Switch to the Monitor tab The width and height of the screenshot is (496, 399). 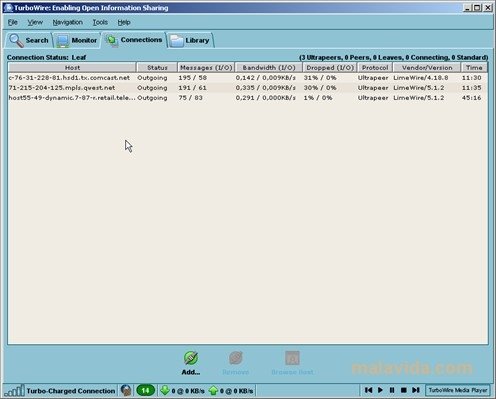(77, 40)
